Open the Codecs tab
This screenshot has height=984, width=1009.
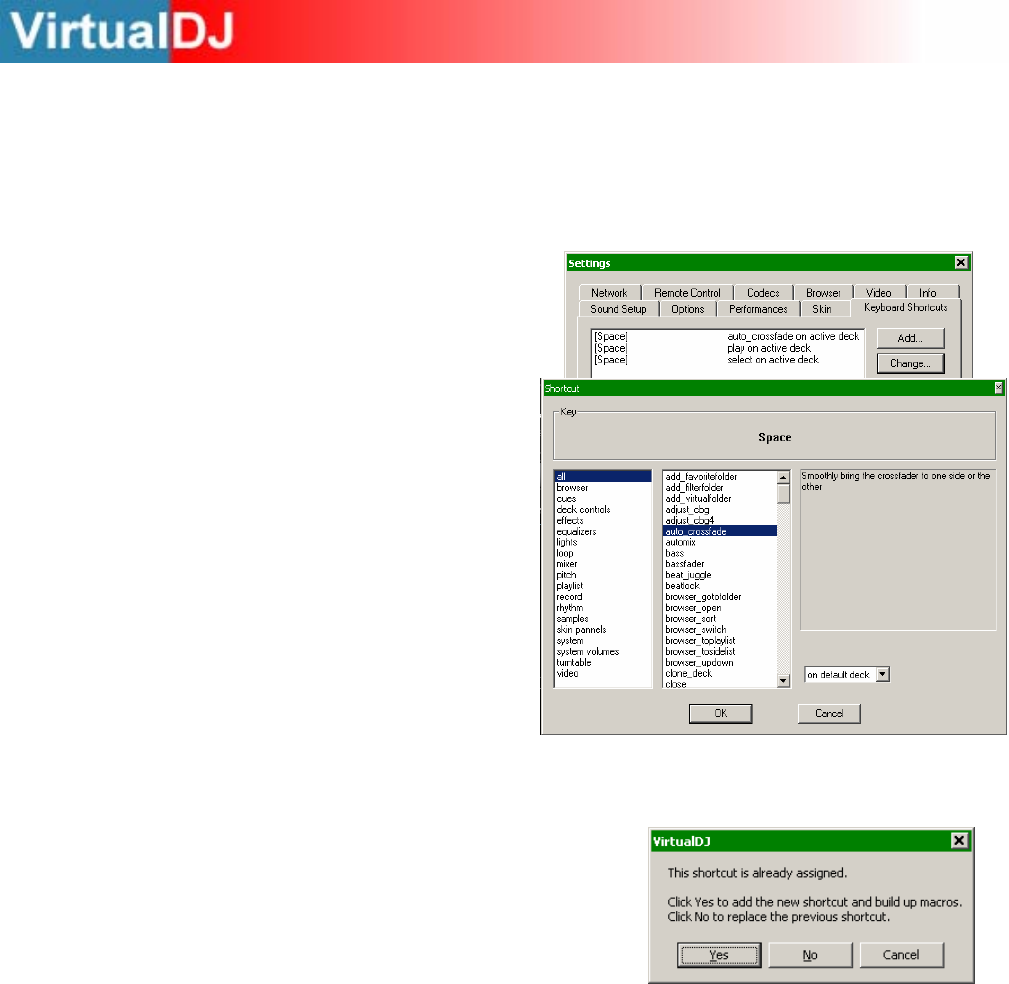tap(763, 293)
